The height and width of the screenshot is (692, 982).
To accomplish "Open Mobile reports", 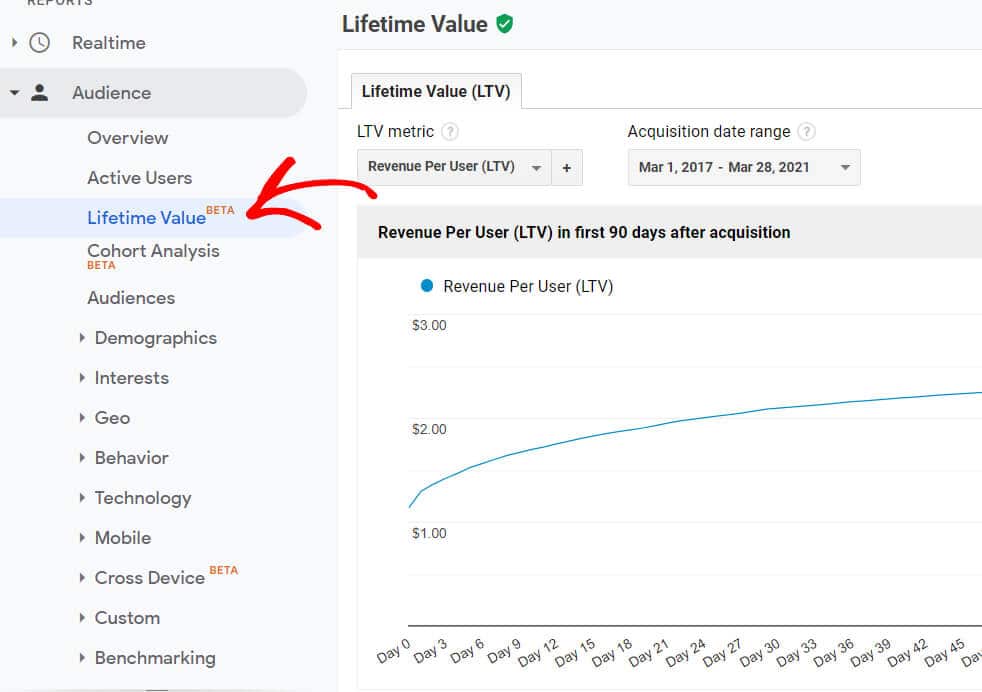I will click(x=123, y=538).
